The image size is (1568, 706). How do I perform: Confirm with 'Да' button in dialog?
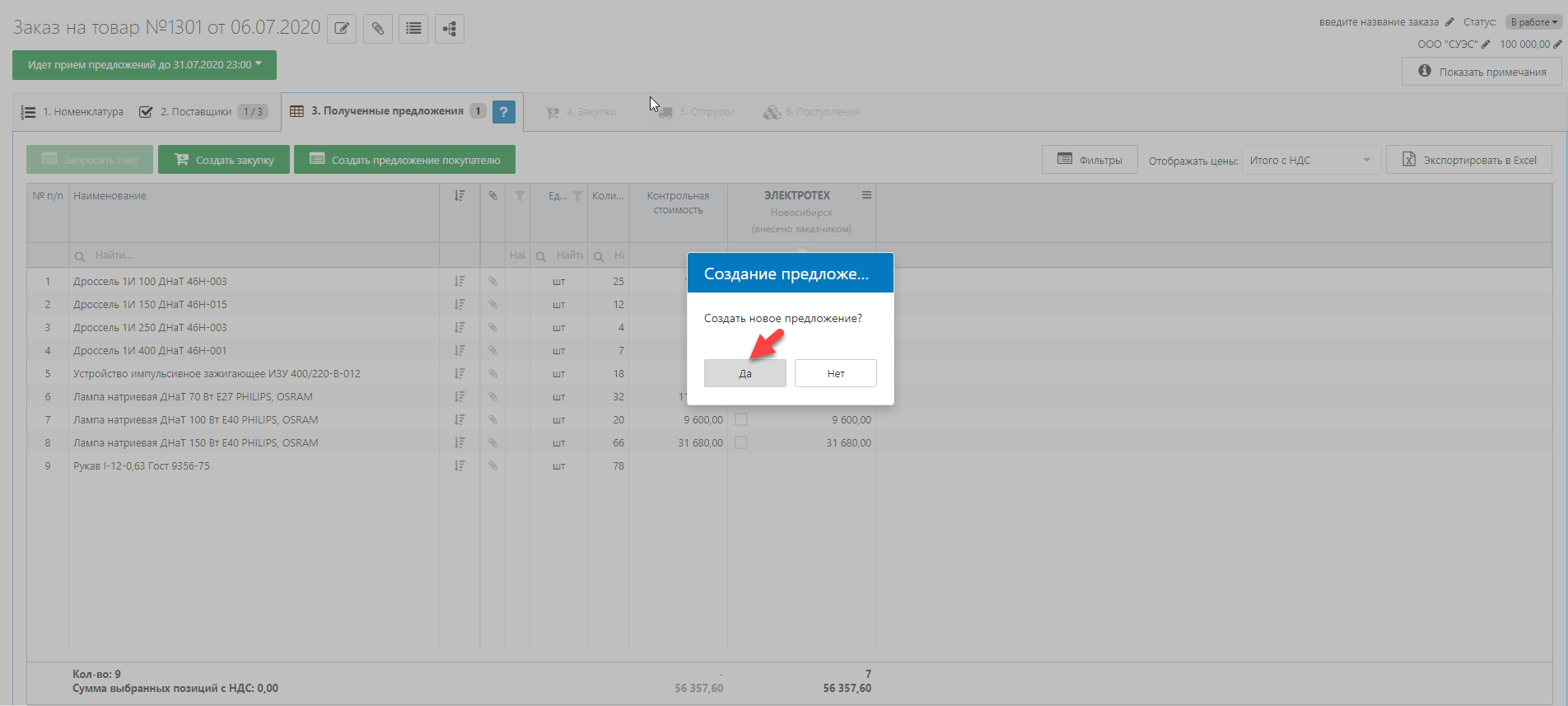click(744, 373)
